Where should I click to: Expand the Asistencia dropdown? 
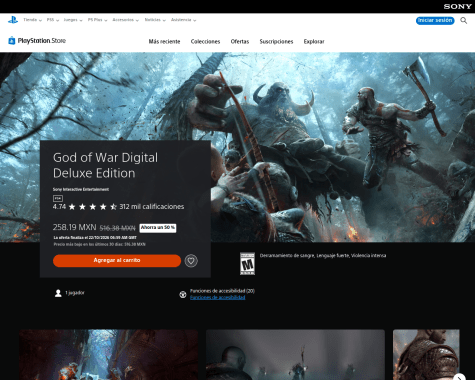point(183,20)
